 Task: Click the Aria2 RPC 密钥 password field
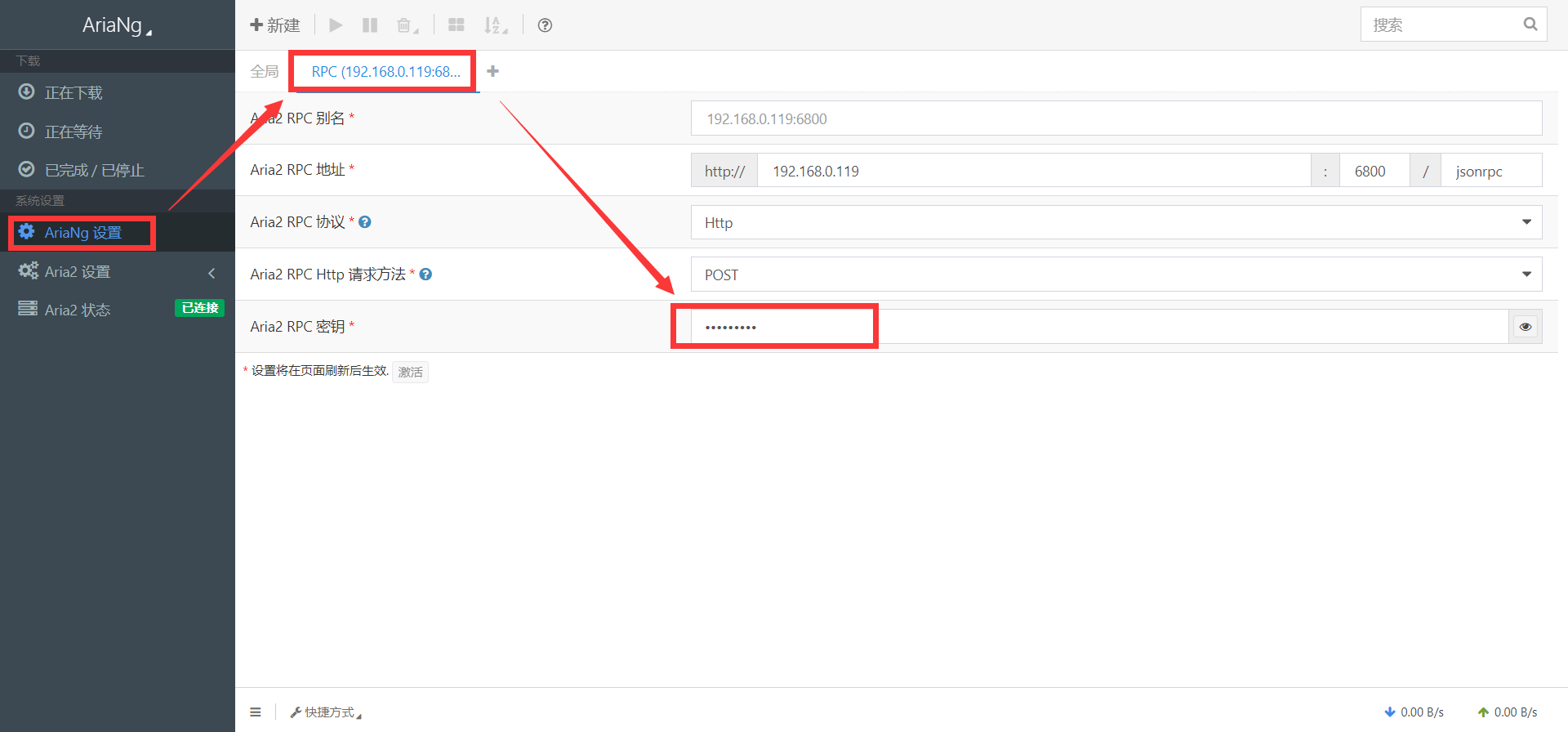[x=1099, y=327]
